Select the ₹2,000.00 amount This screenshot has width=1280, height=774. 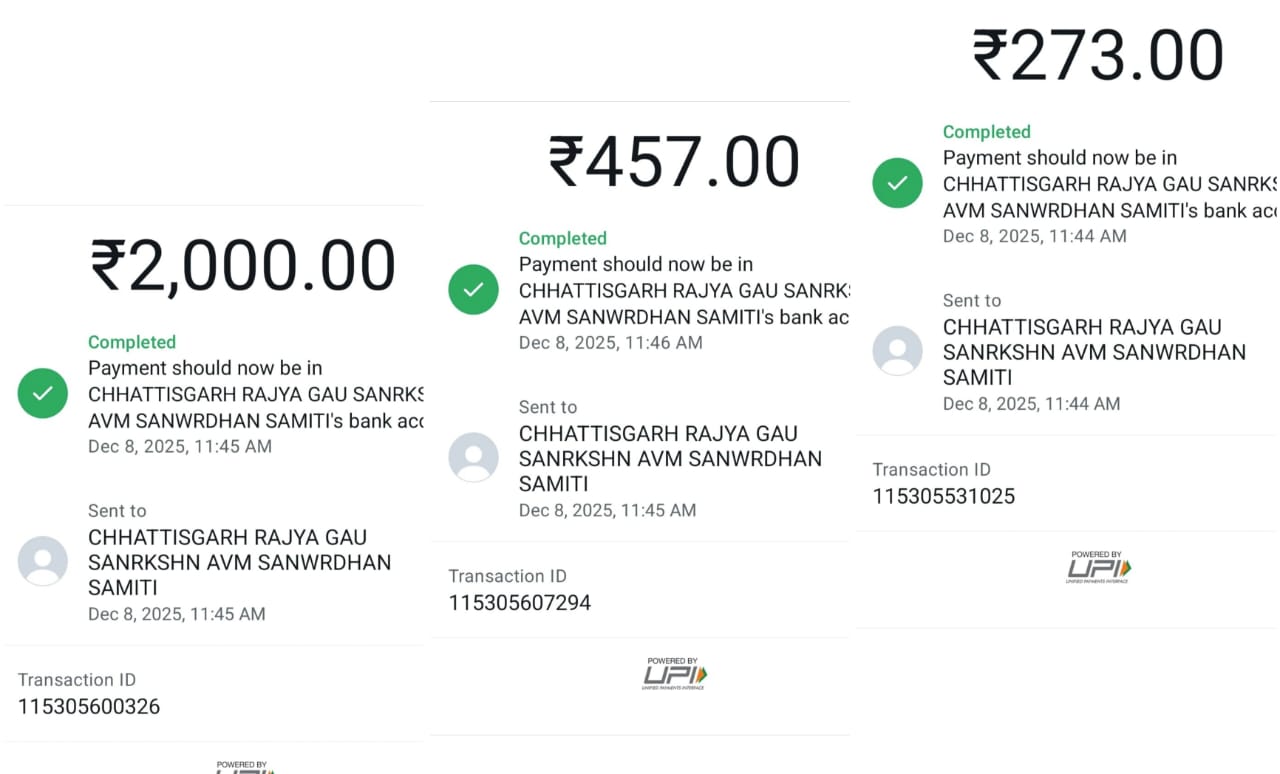coord(243,266)
